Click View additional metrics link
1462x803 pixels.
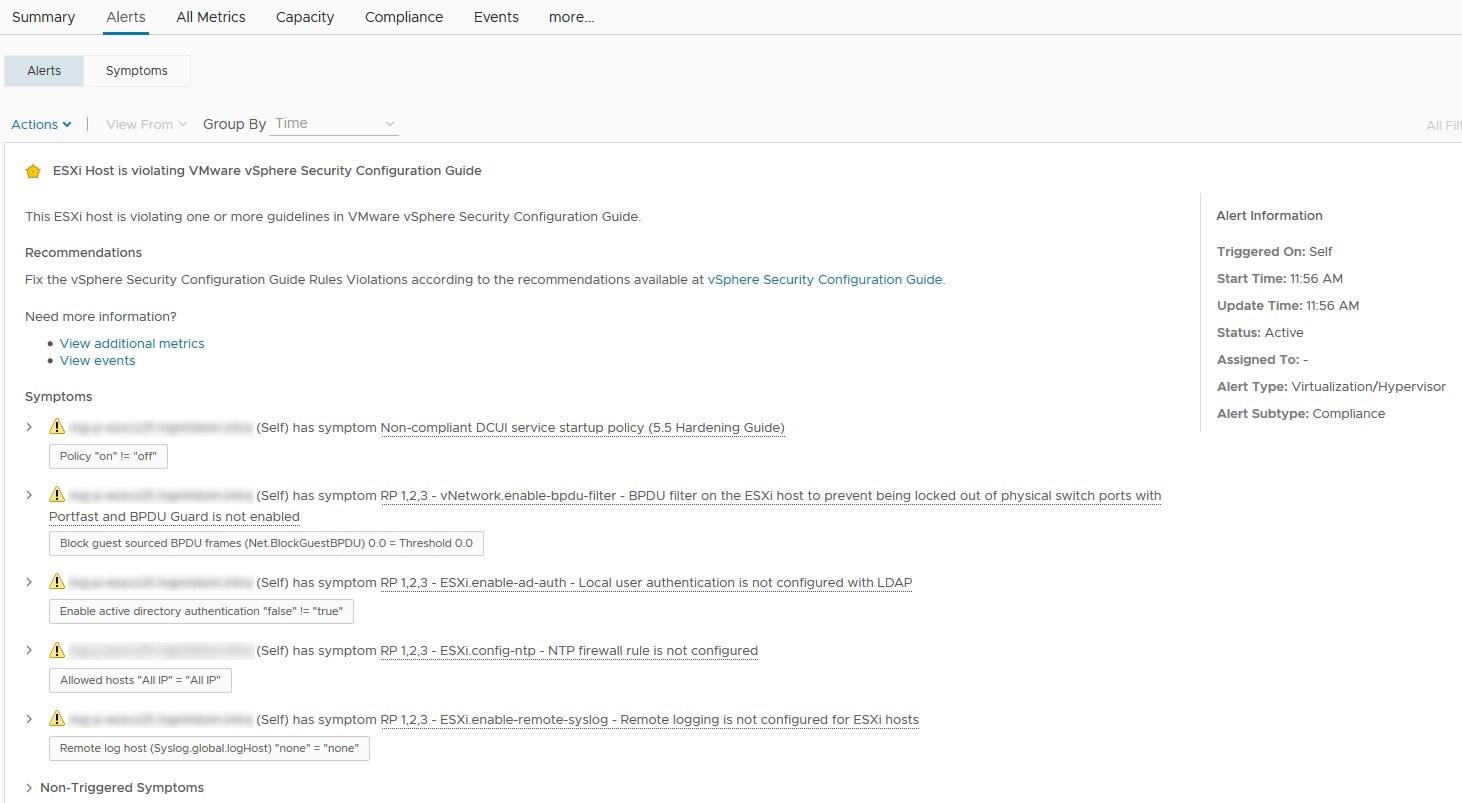[x=132, y=343]
